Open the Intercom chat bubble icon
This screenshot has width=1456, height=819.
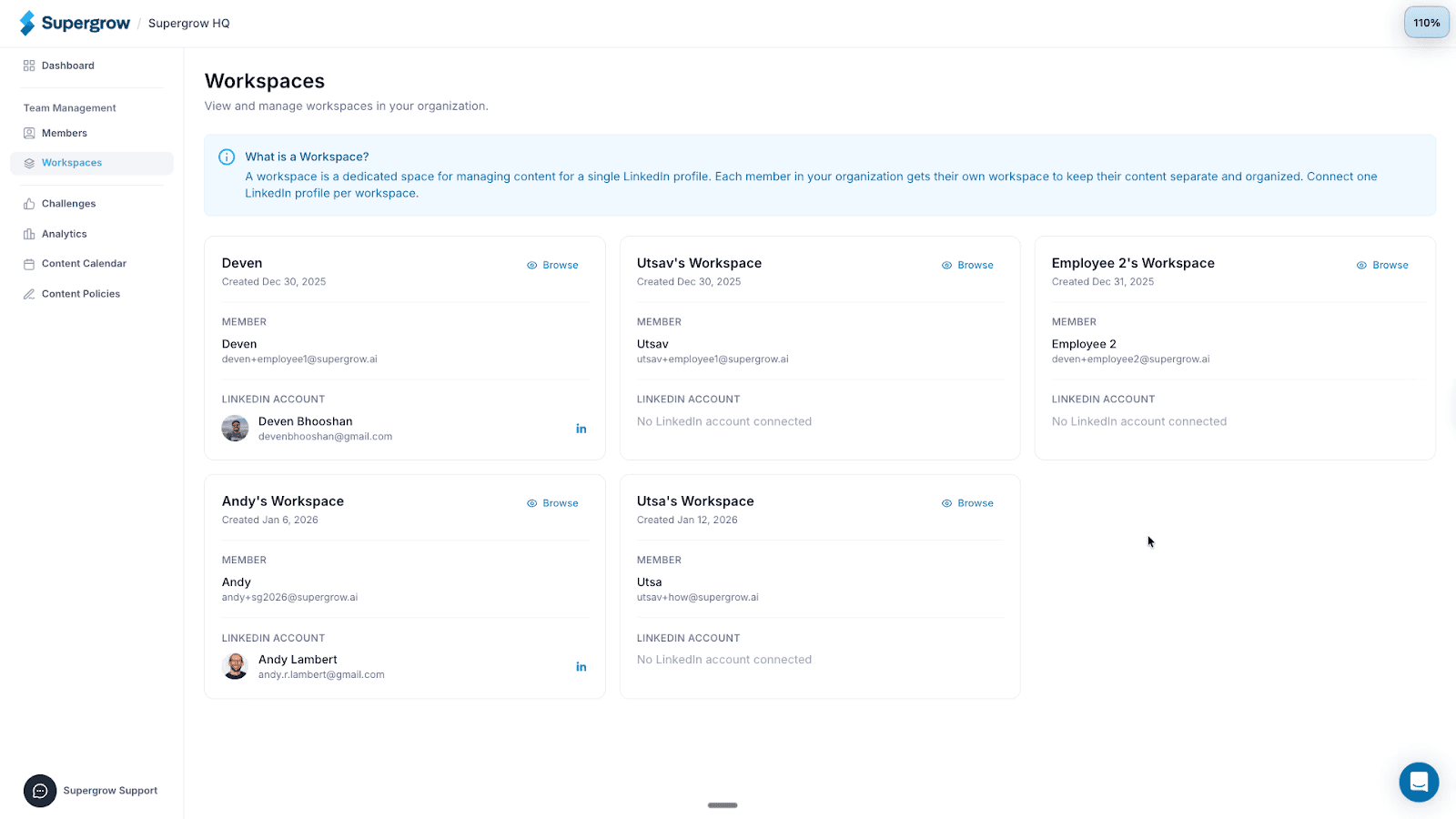pos(1419,782)
